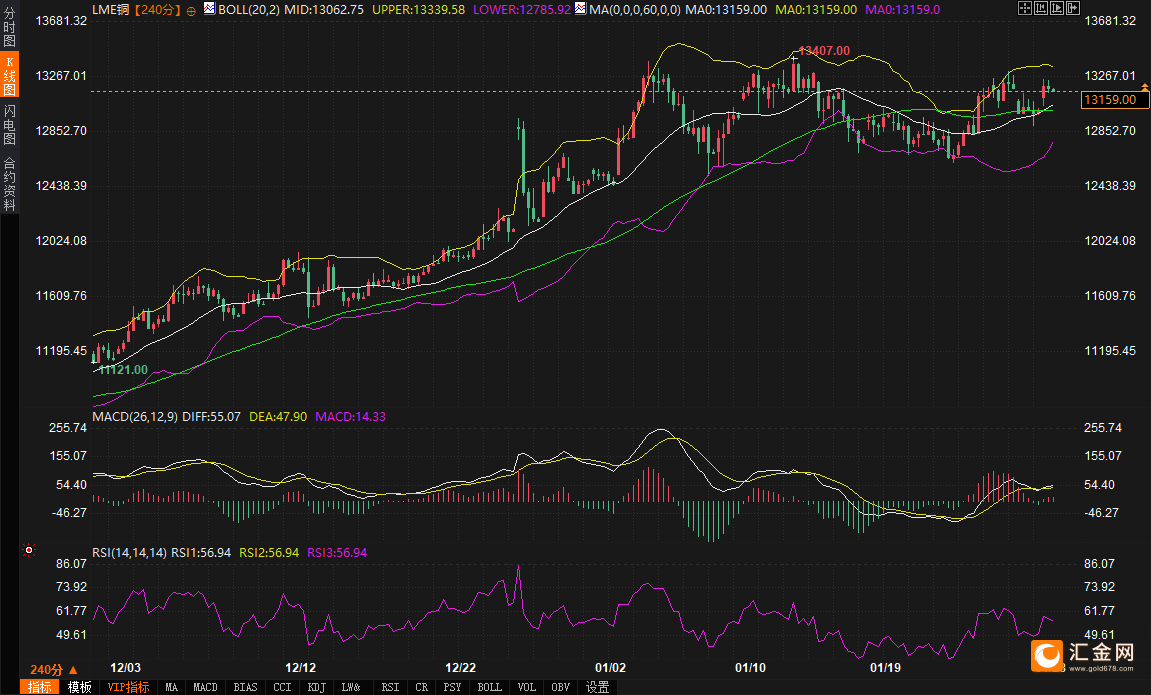
Task: Click the BOLL indicator icon in the header
Action: pyautogui.click(x=210, y=8)
